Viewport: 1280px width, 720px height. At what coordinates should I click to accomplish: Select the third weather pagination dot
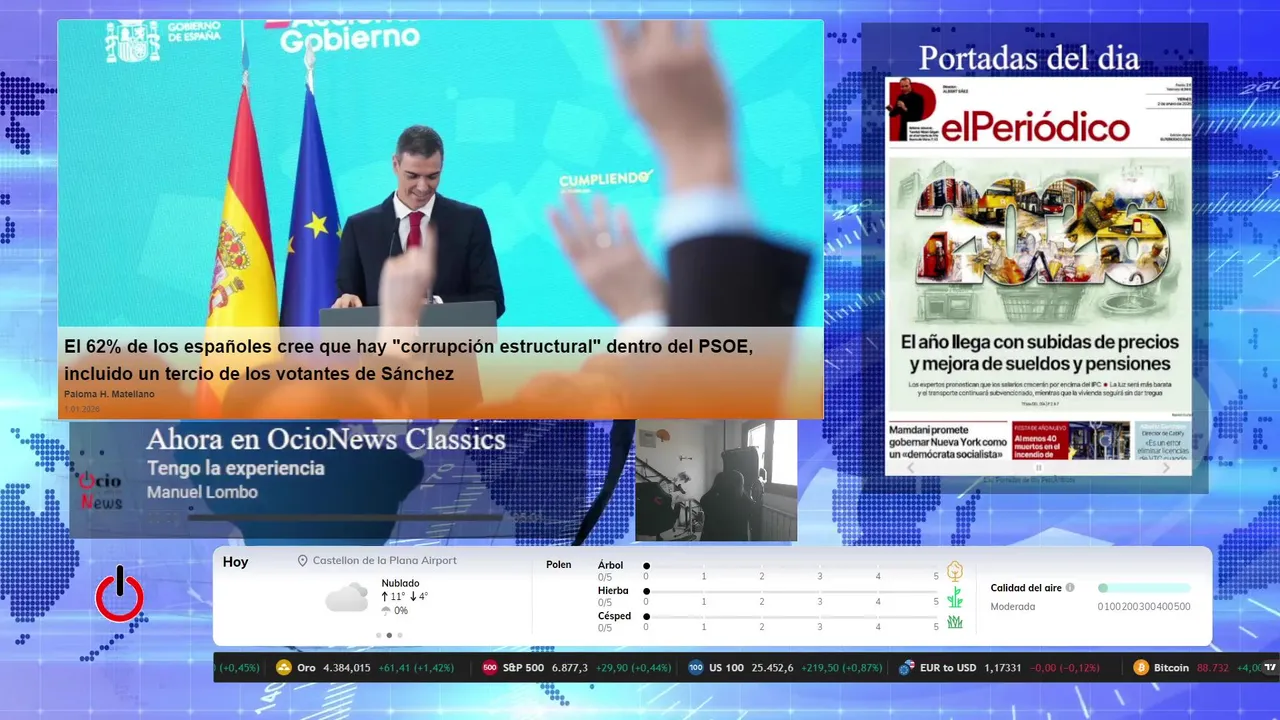pyautogui.click(x=400, y=635)
